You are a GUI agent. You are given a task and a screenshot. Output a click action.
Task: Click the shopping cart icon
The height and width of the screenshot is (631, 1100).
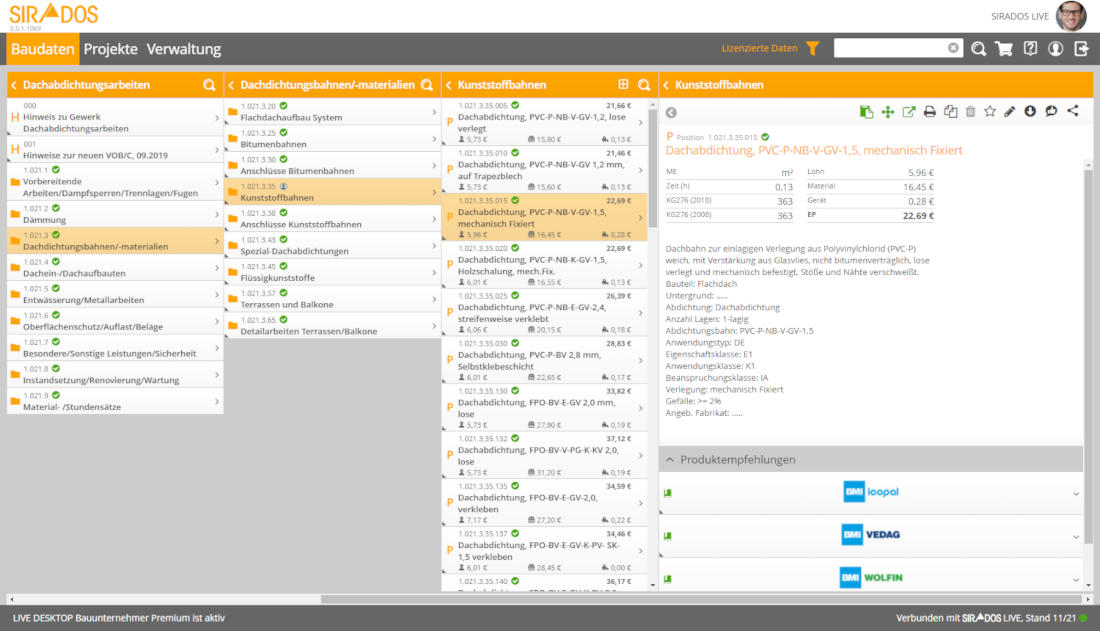[x=1004, y=48]
